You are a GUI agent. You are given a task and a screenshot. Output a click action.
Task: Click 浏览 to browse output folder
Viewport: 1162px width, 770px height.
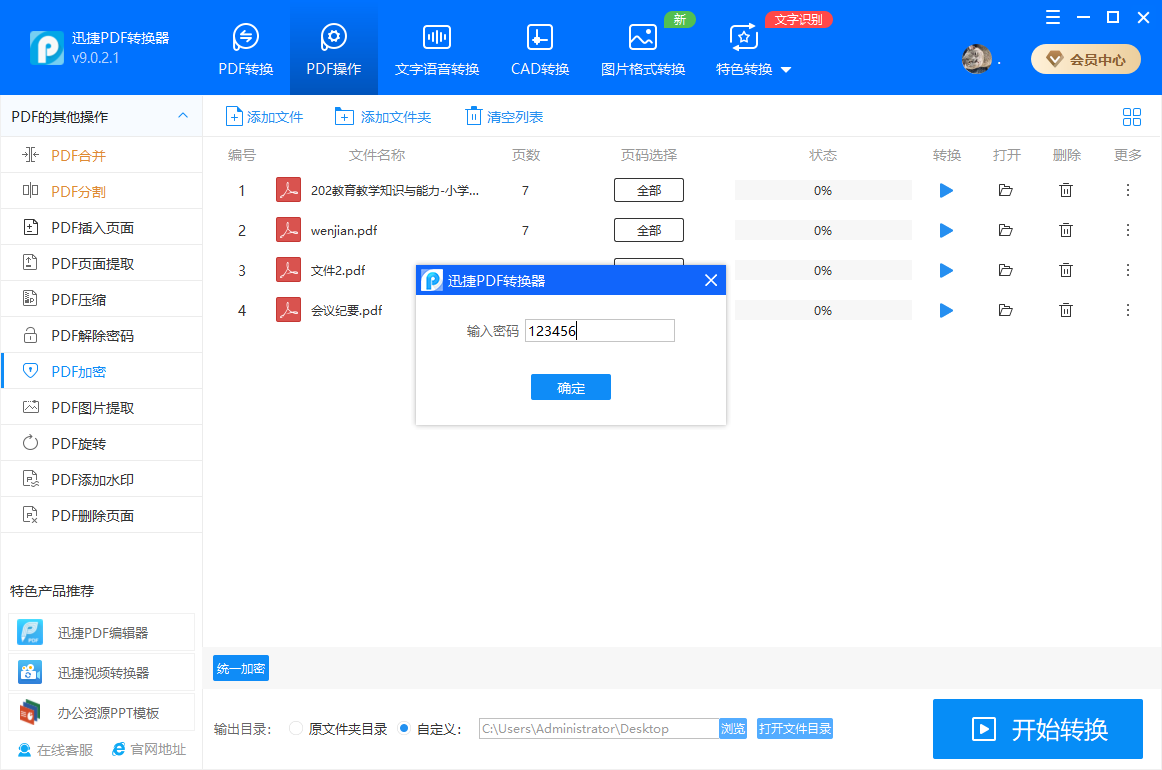(x=733, y=728)
